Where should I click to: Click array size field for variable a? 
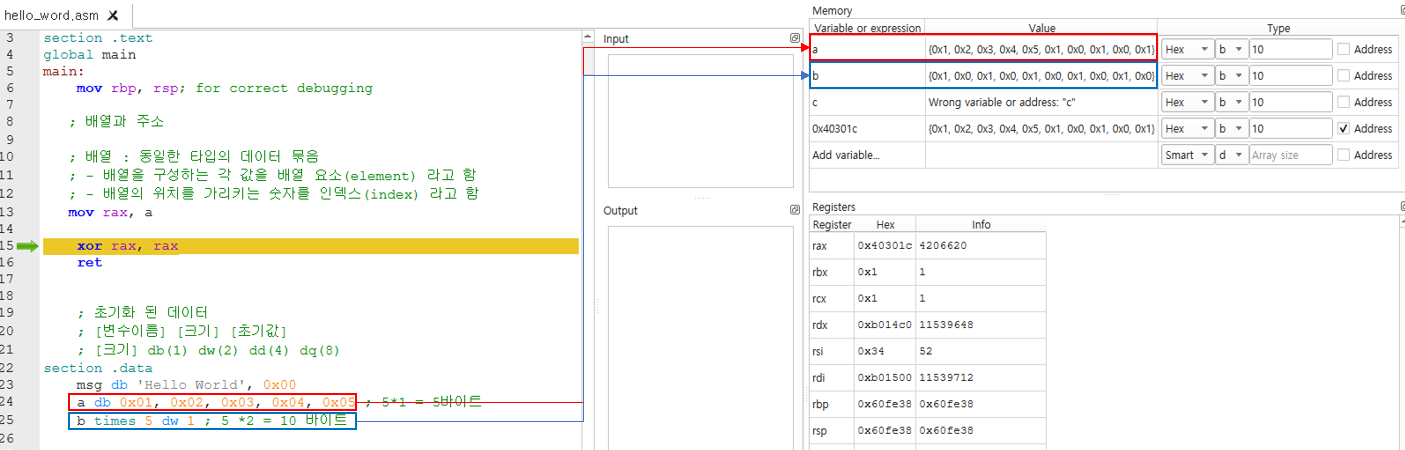1290,49
